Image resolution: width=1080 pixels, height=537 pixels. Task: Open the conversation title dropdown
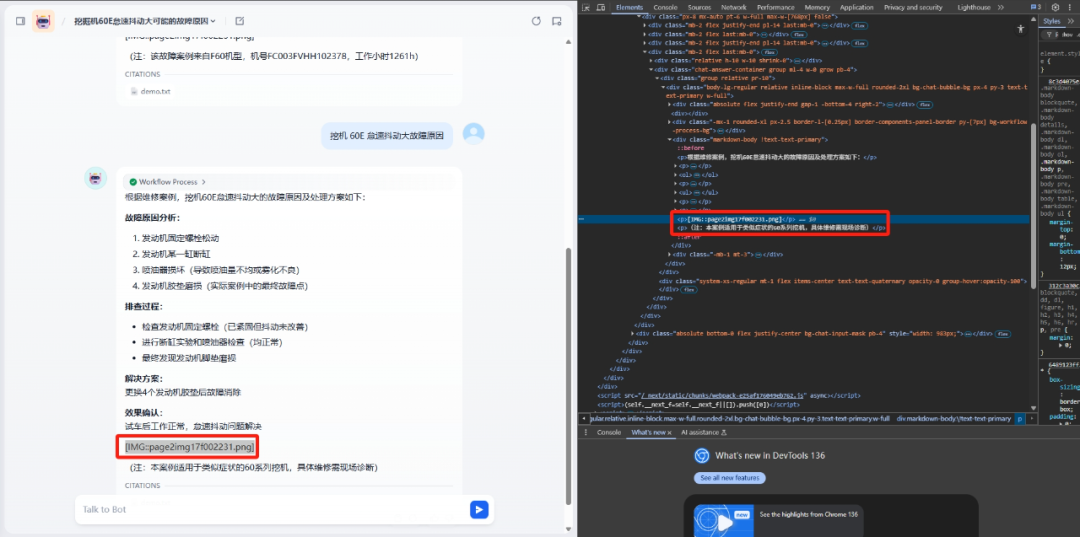click(x=145, y=21)
